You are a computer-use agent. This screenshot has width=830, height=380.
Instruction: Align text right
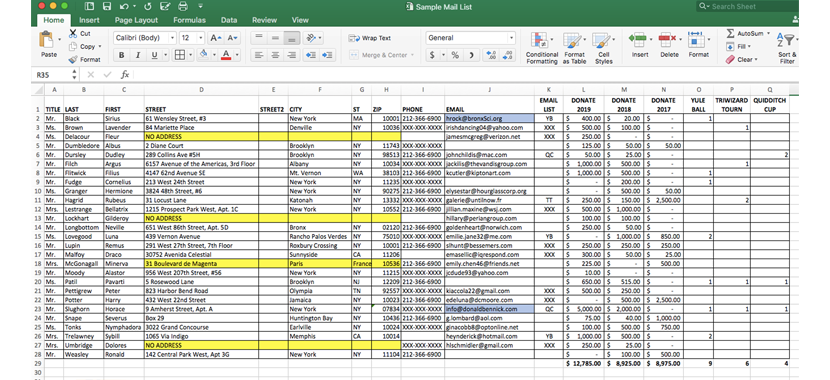[291, 55]
